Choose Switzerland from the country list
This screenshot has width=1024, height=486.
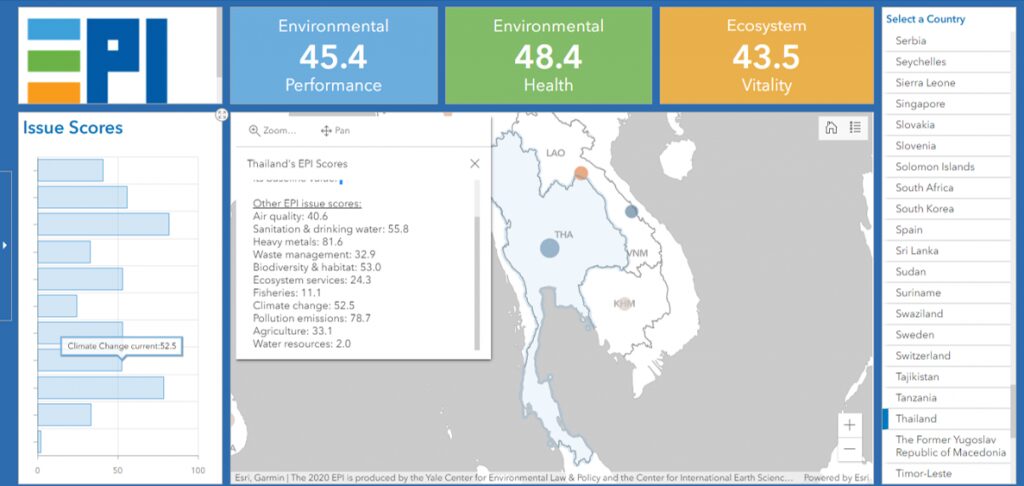click(x=921, y=356)
